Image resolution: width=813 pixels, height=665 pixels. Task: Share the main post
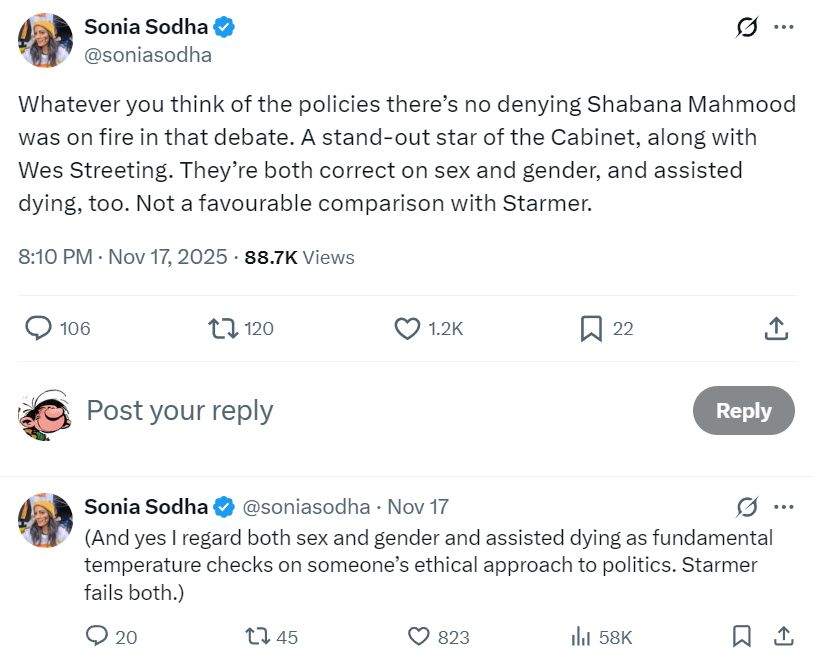(776, 328)
